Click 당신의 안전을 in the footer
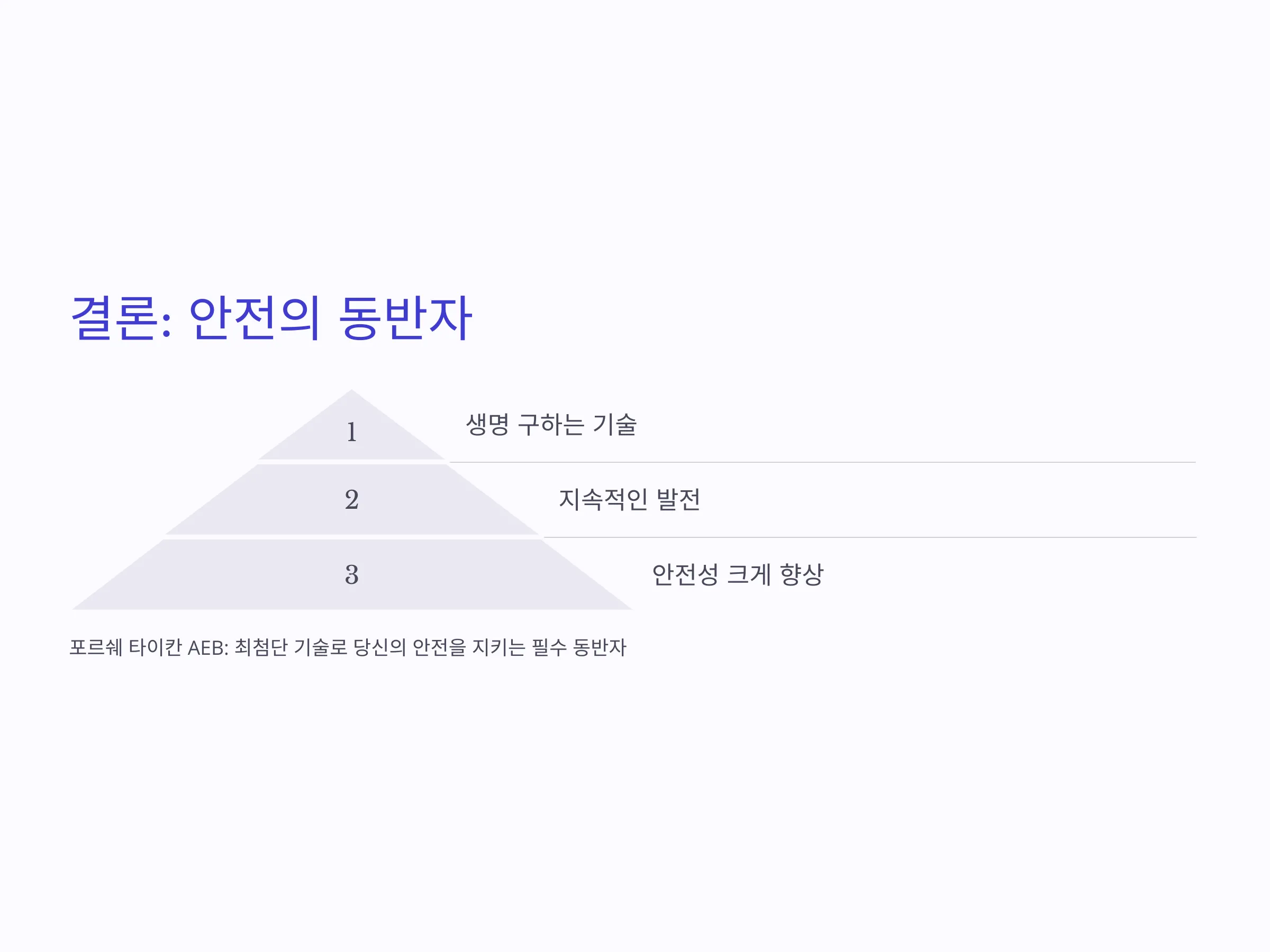 tap(410, 647)
